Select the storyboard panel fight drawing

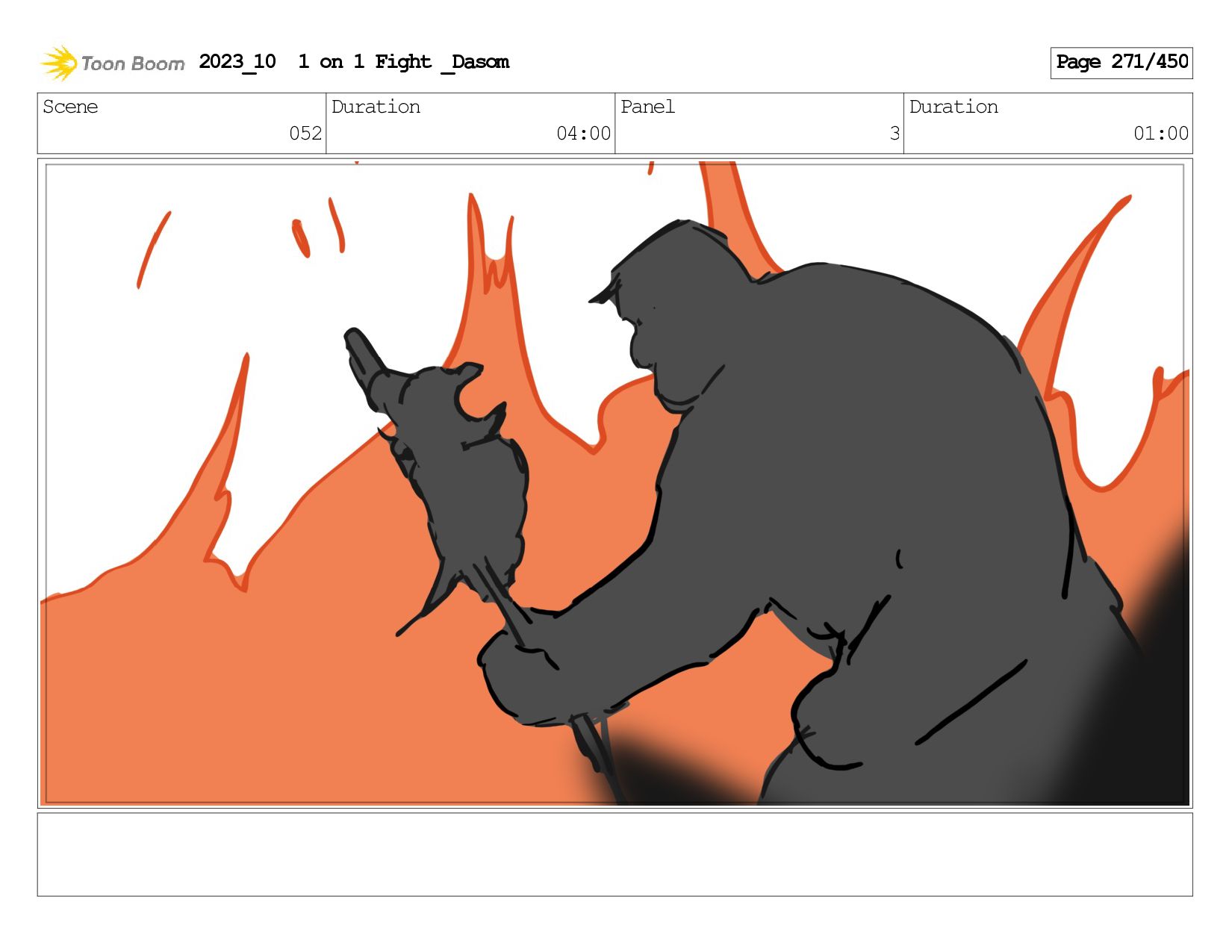tap(615, 483)
